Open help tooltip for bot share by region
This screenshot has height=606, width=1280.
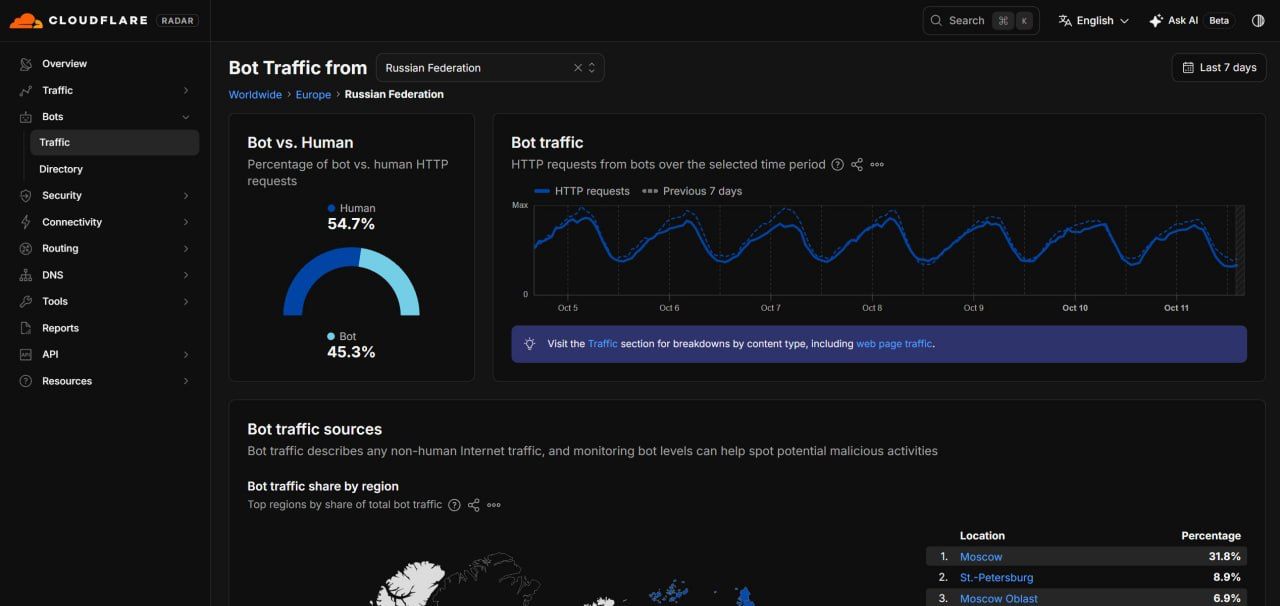pos(454,505)
